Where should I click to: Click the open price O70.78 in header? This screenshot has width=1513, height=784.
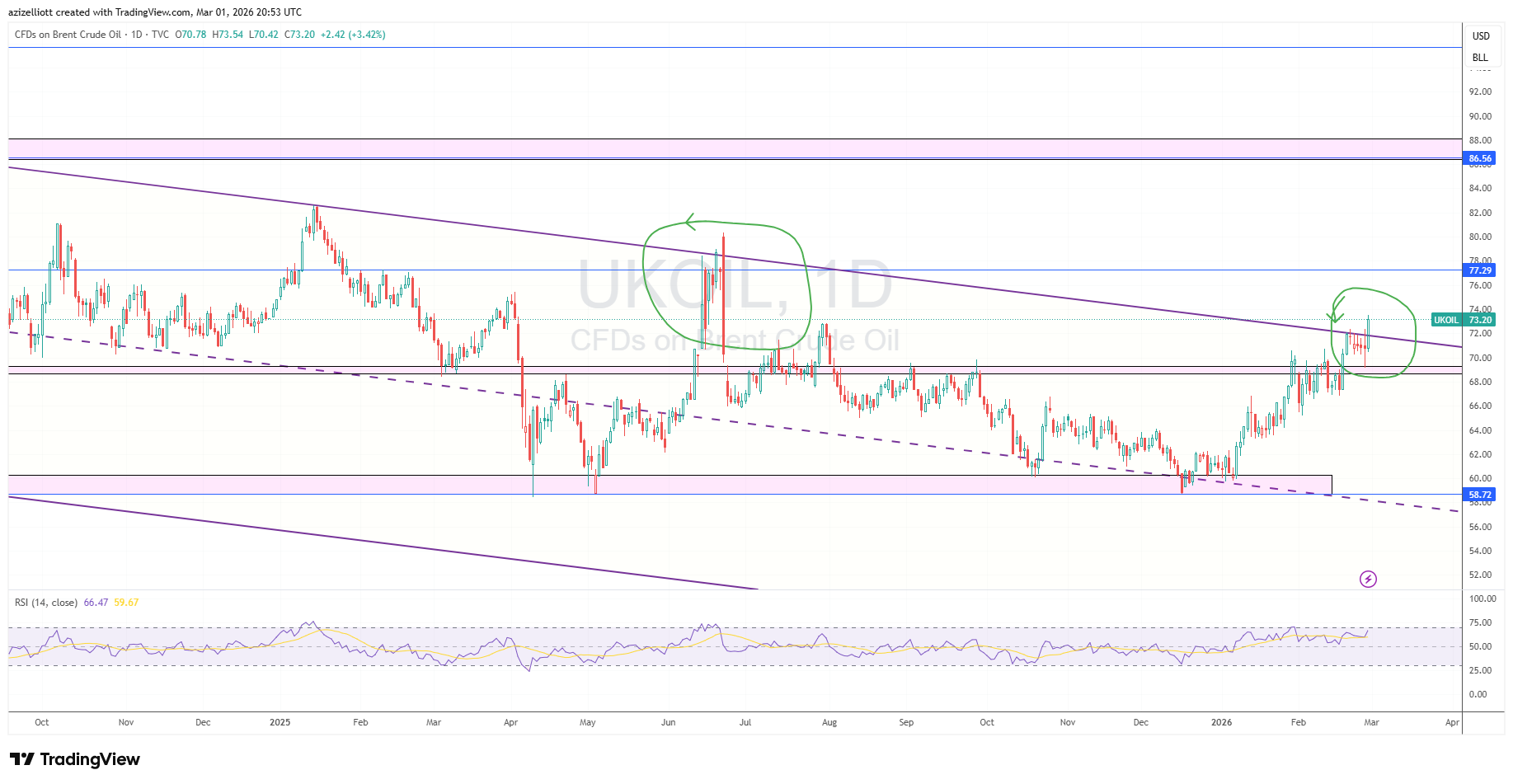coord(190,35)
